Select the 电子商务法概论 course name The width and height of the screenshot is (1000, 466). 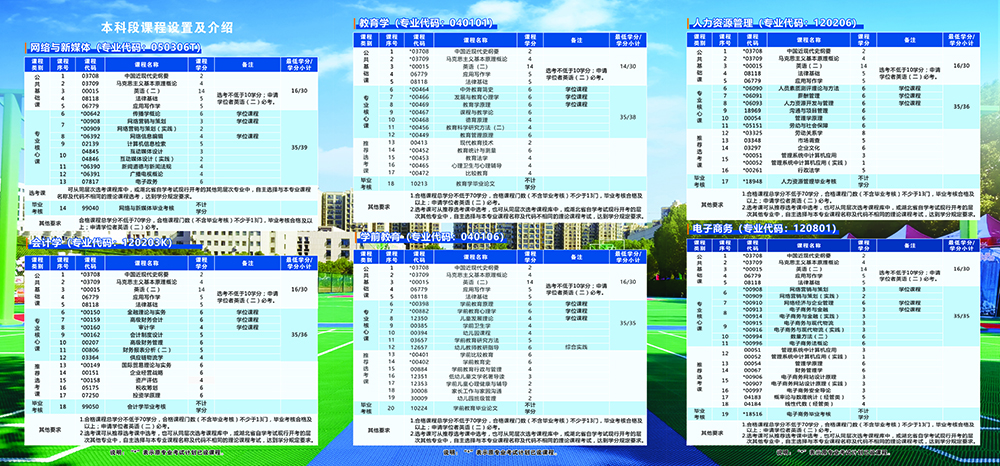[x=810, y=344]
